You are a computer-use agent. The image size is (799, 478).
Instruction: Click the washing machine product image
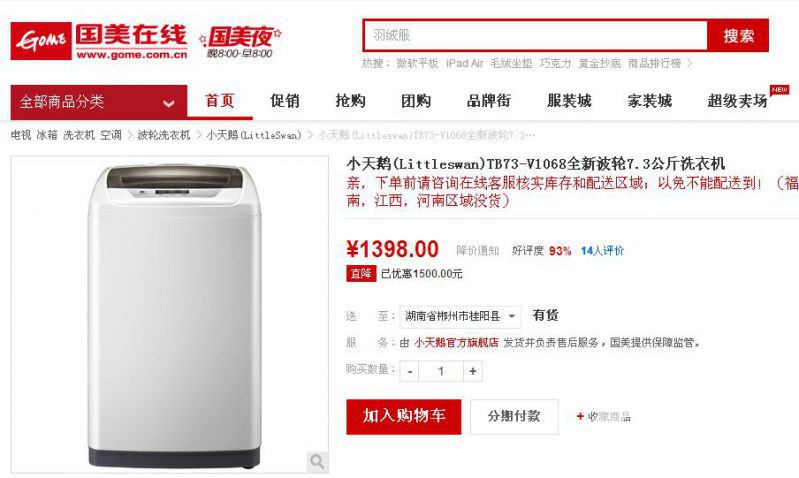coord(170,314)
